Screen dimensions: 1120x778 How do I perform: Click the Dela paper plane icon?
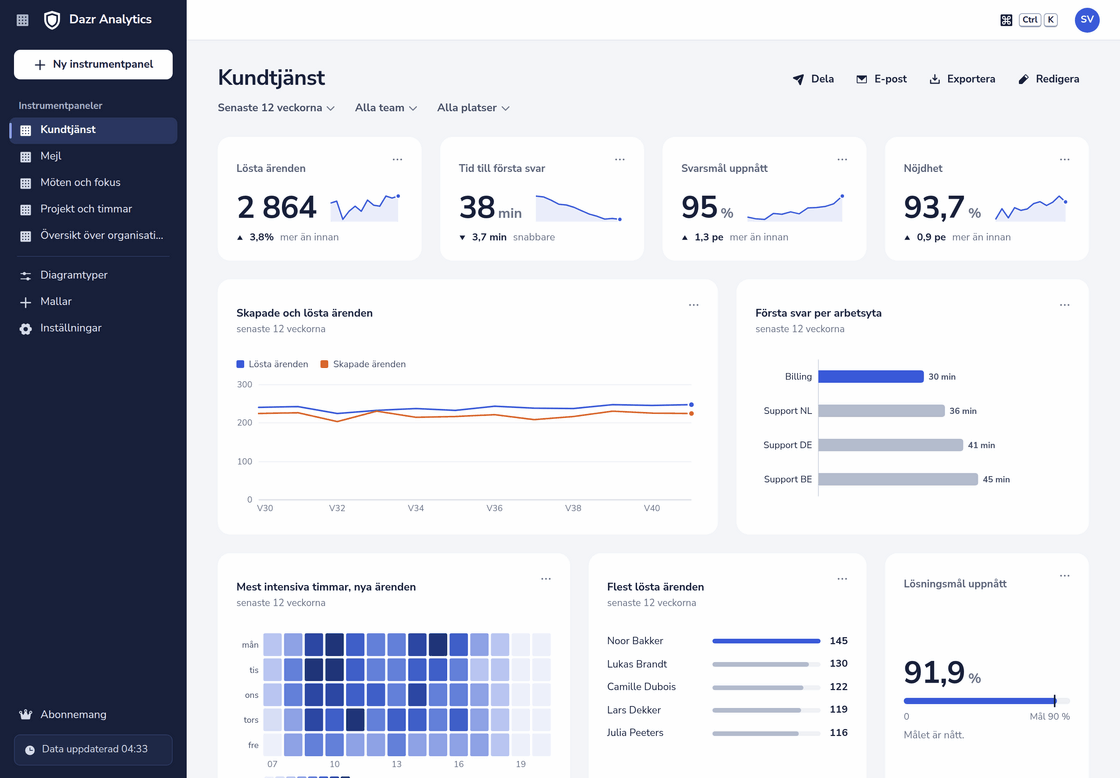click(799, 79)
